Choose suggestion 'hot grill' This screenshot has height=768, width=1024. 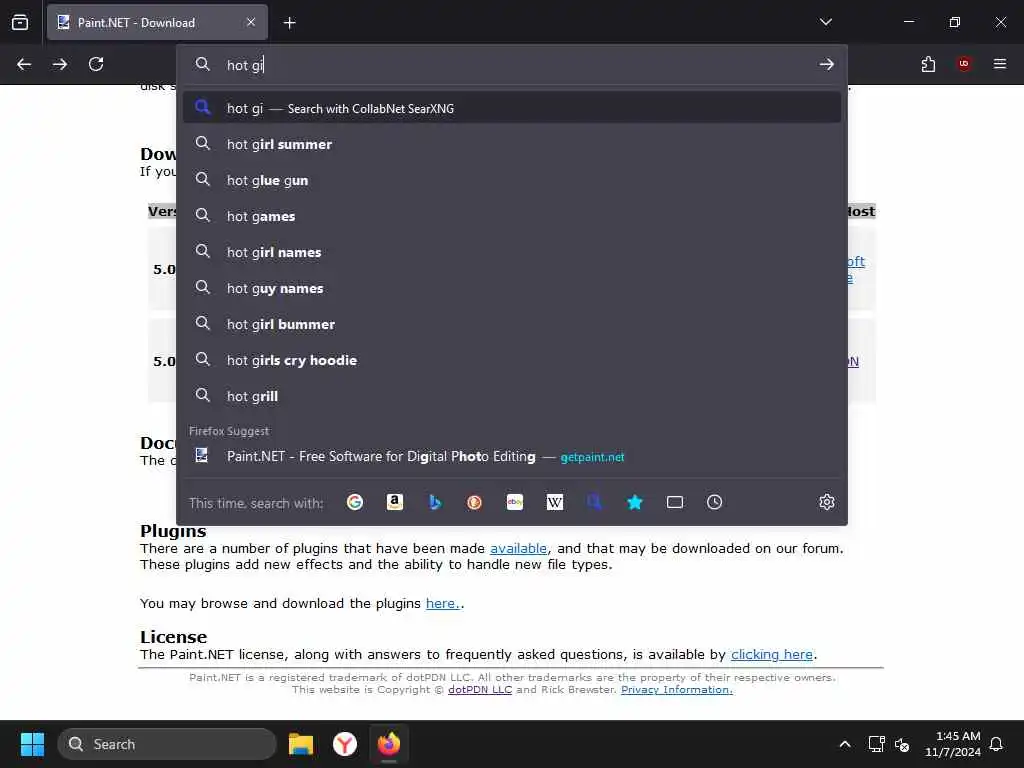coord(512,395)
